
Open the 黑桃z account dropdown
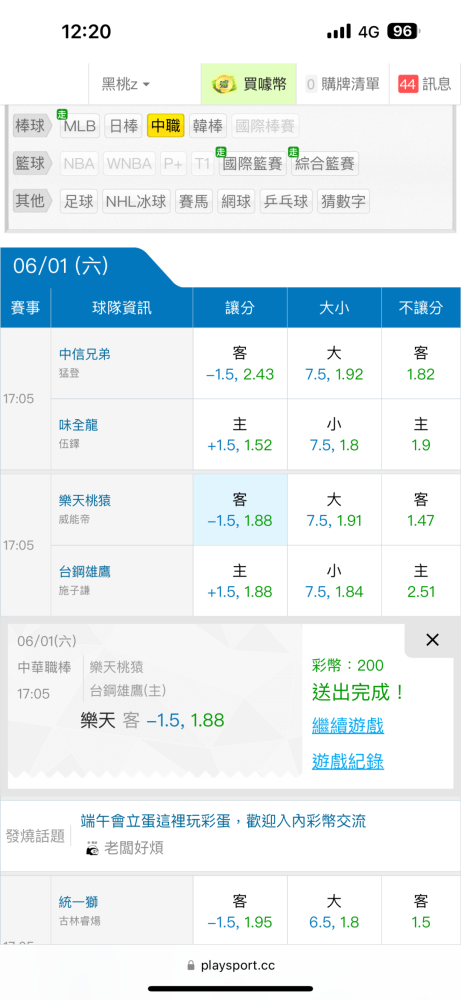point(126,84)
